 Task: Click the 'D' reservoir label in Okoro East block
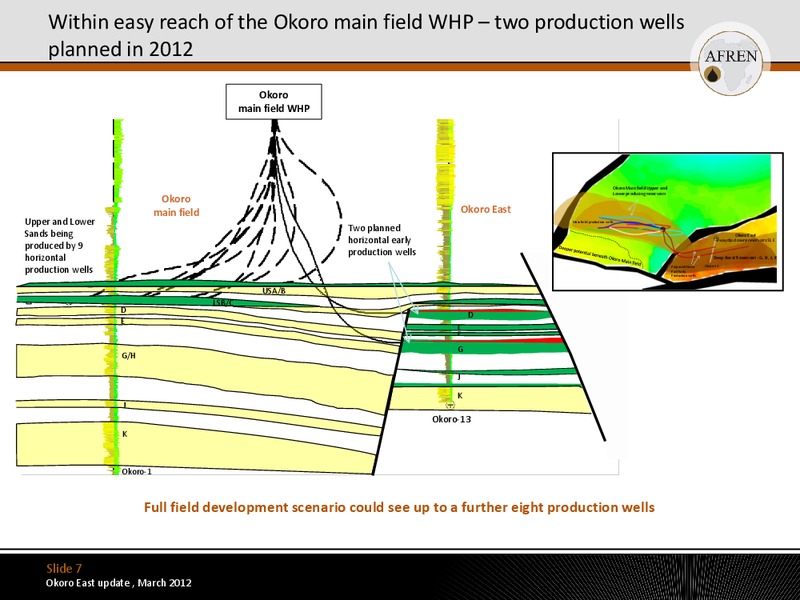pyautogui.click(x=470, y=315)
